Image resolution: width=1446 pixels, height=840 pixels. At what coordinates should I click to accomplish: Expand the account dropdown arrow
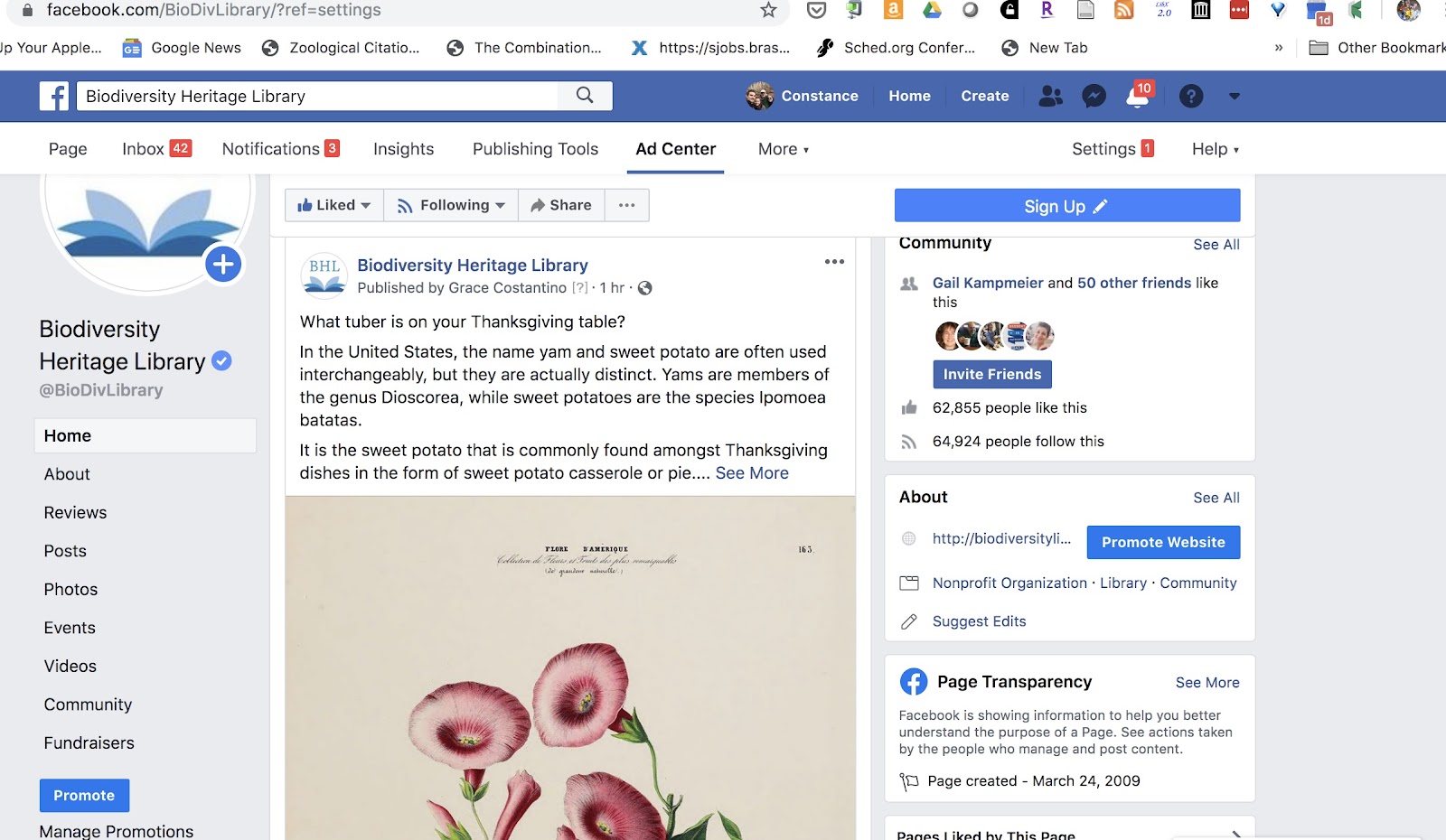coord(1235,96)
